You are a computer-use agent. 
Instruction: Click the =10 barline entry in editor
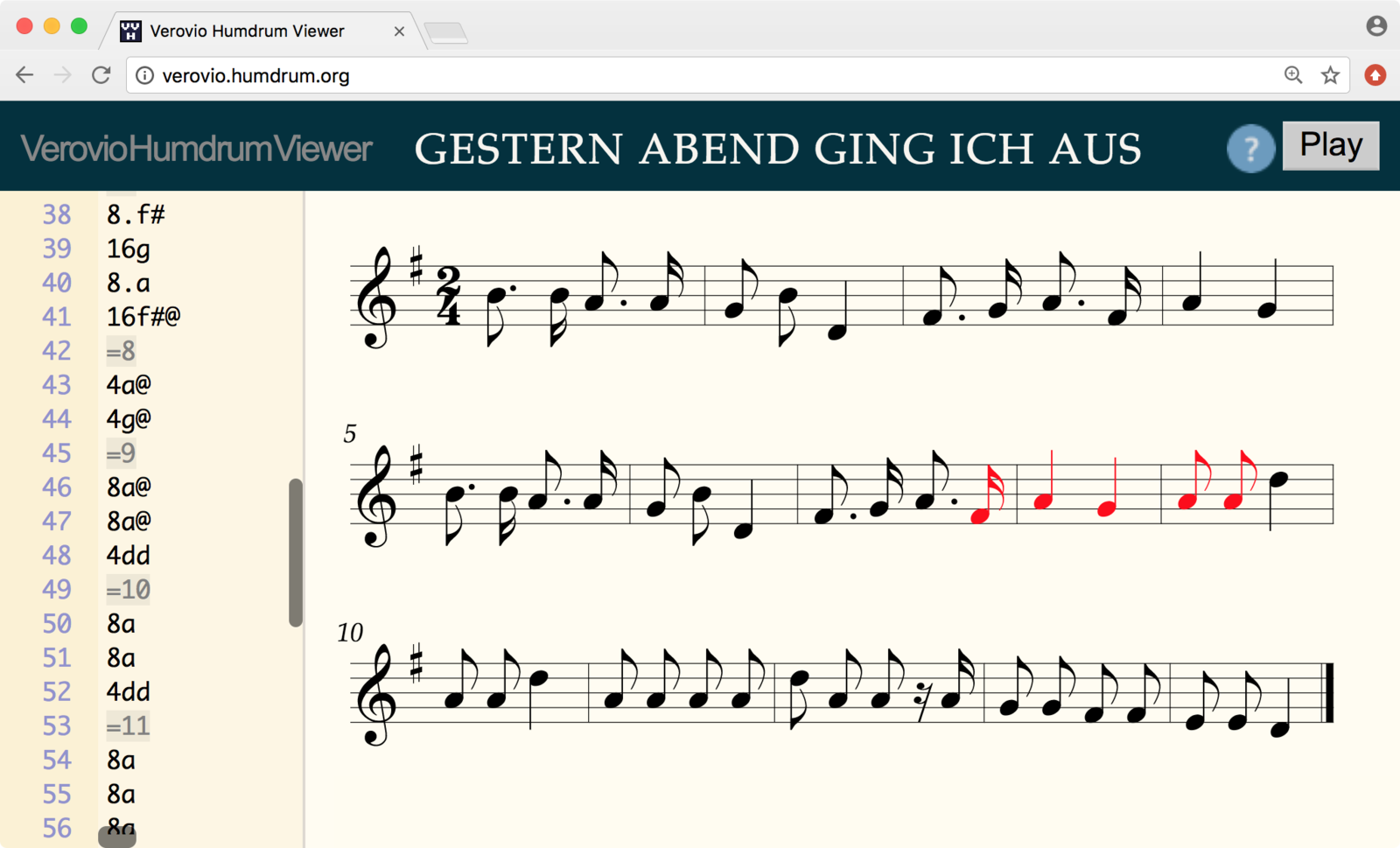[128, 590]
